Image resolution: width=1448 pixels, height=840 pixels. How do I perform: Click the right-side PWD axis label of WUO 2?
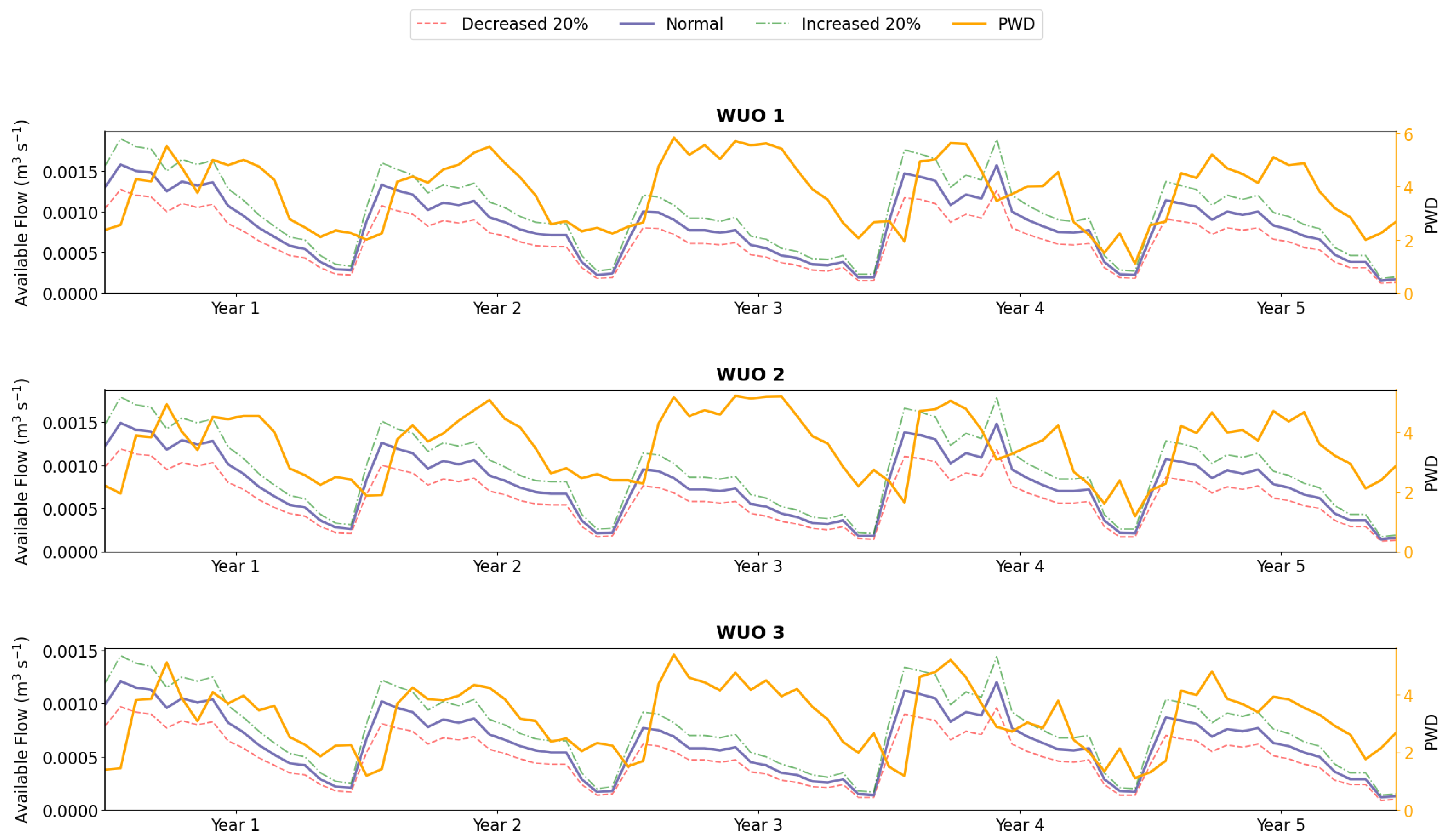1431,474
